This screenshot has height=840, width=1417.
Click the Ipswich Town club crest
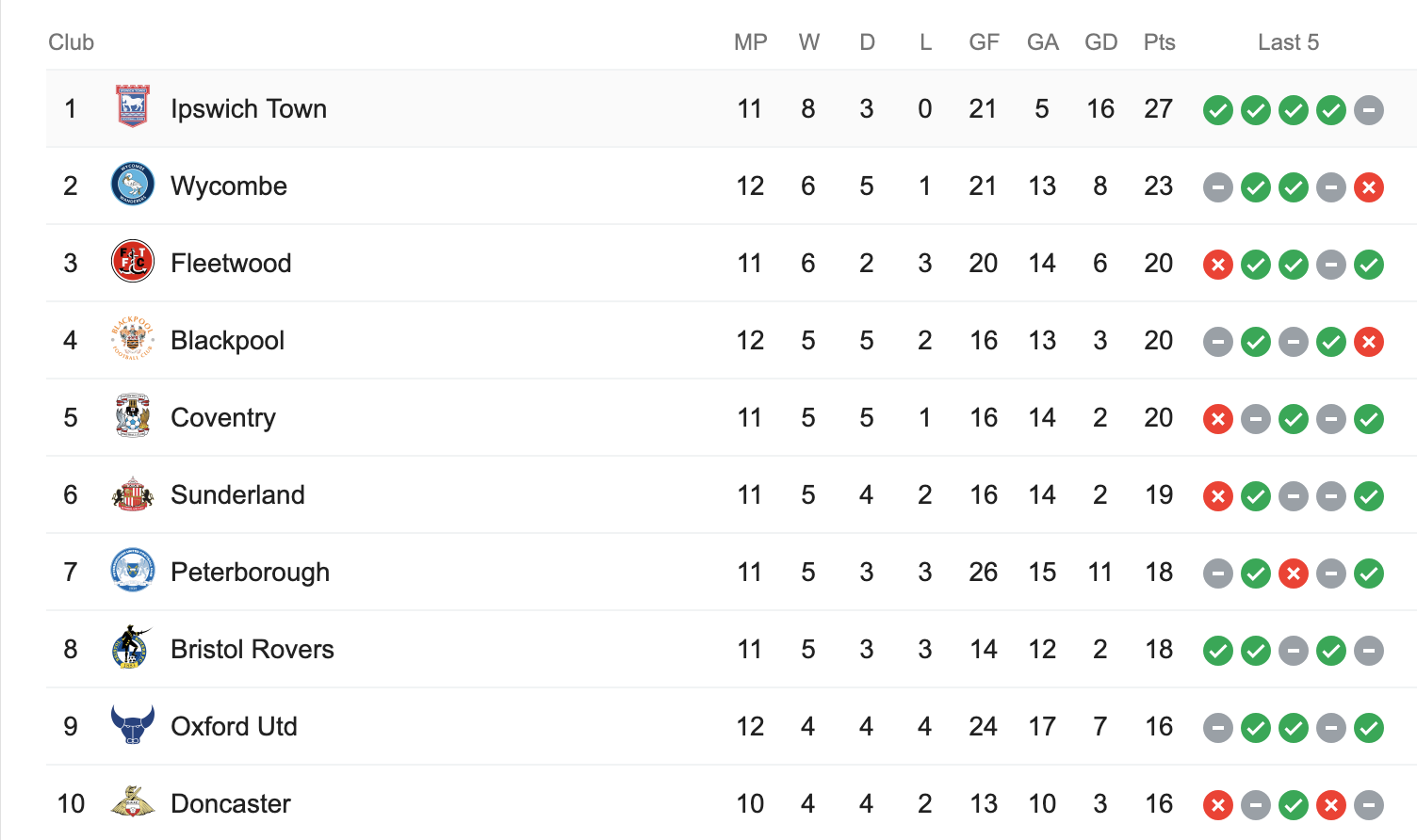[133, 106]
